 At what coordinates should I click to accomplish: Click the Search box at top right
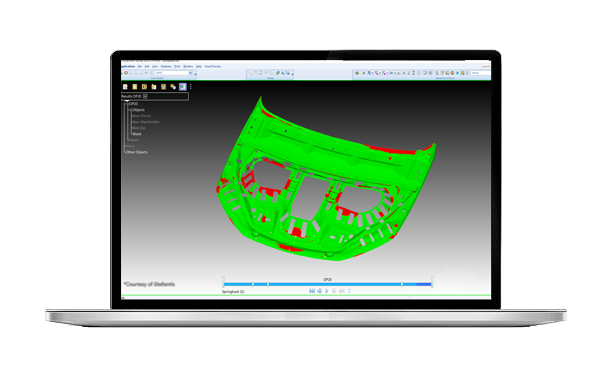pyautogui.click(x=486, y=66)
